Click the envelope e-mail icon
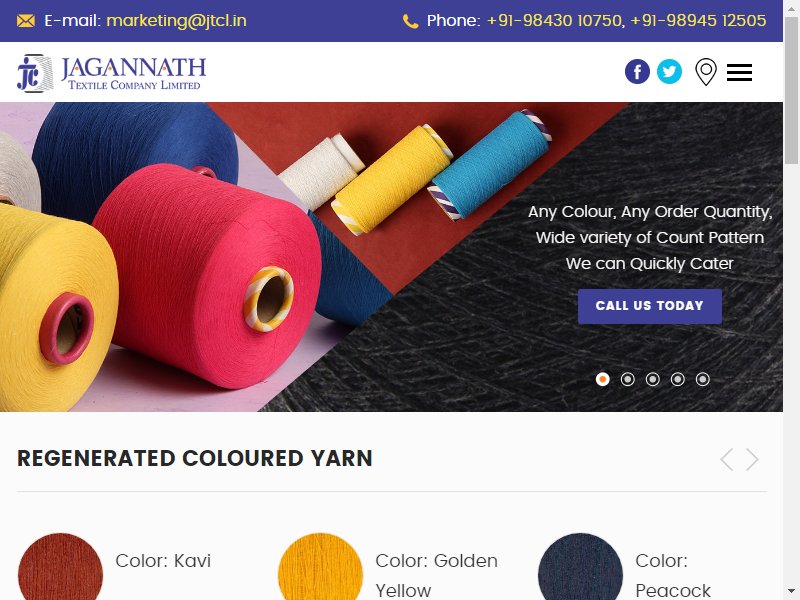Image resolution: width=800 pixels, height=600 pixels. 26,21
